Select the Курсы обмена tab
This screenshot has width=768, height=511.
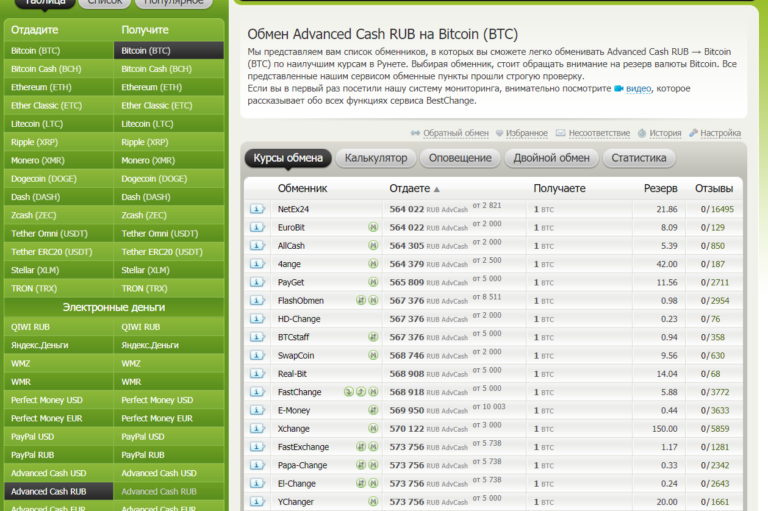click(288, 158)
